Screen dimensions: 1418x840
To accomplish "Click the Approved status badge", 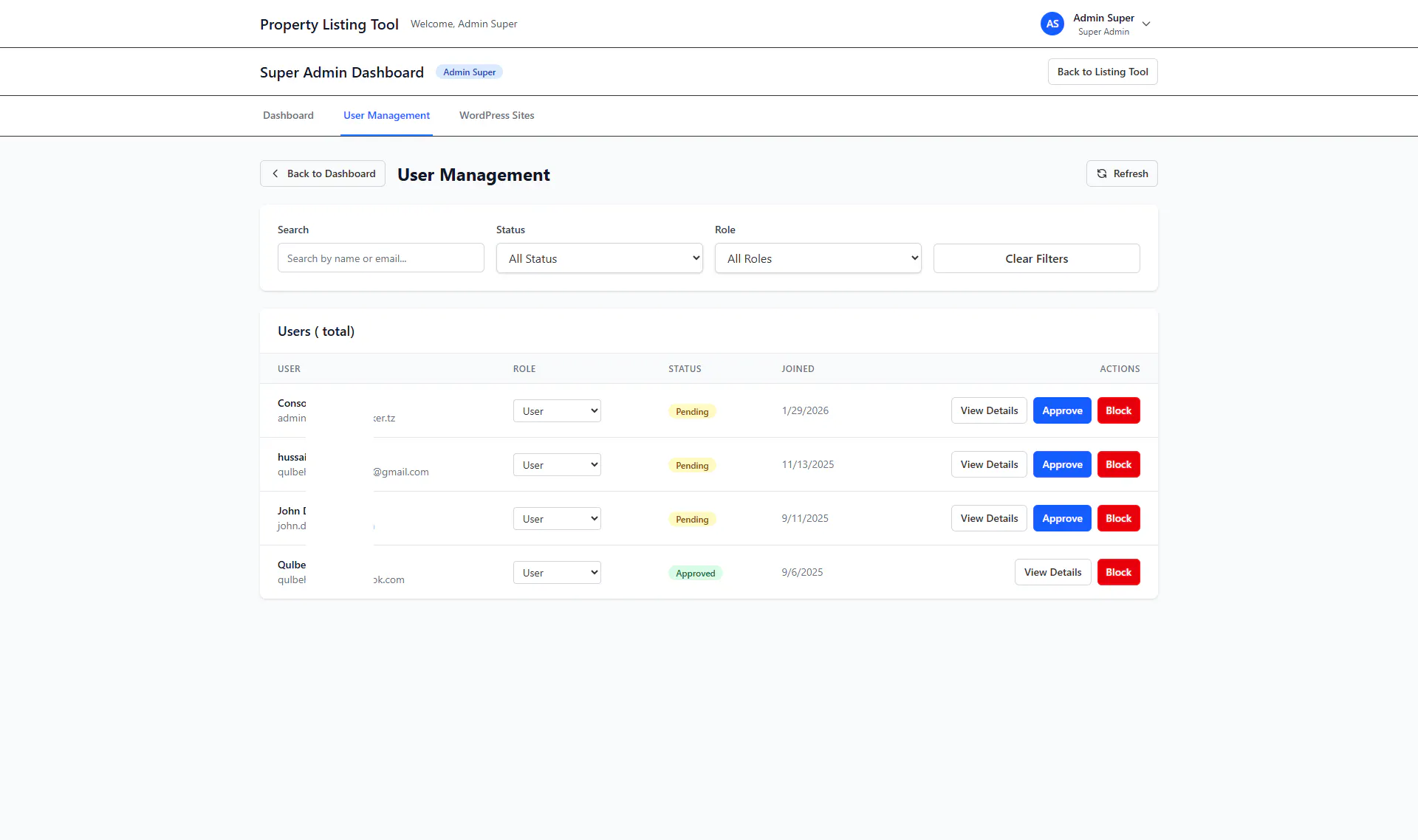I will pyautogui.click(x=695, y=573).
